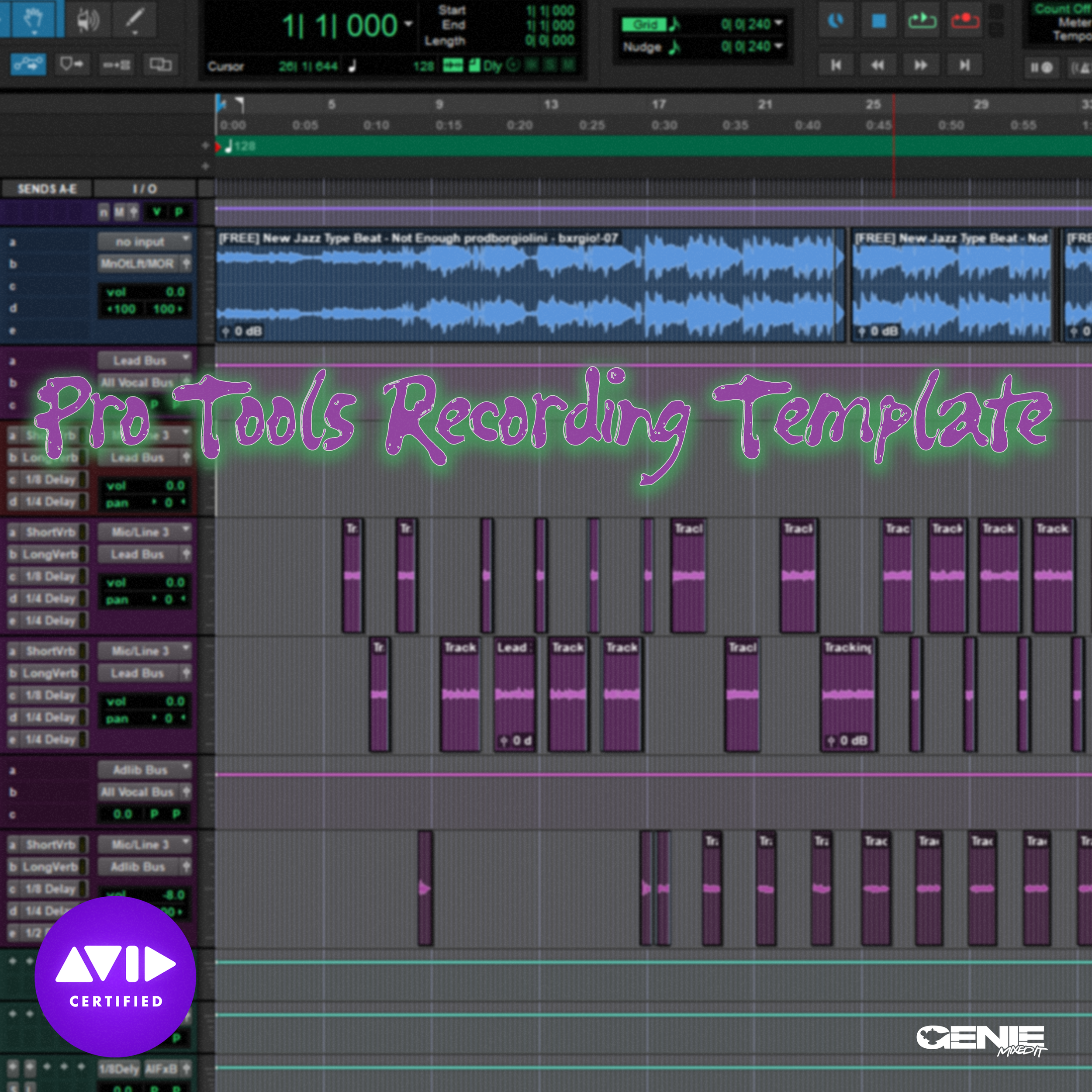Viewport: 1092px width, 1092px height.
Task: Open the I/O column header
Action: click(145, 189)
